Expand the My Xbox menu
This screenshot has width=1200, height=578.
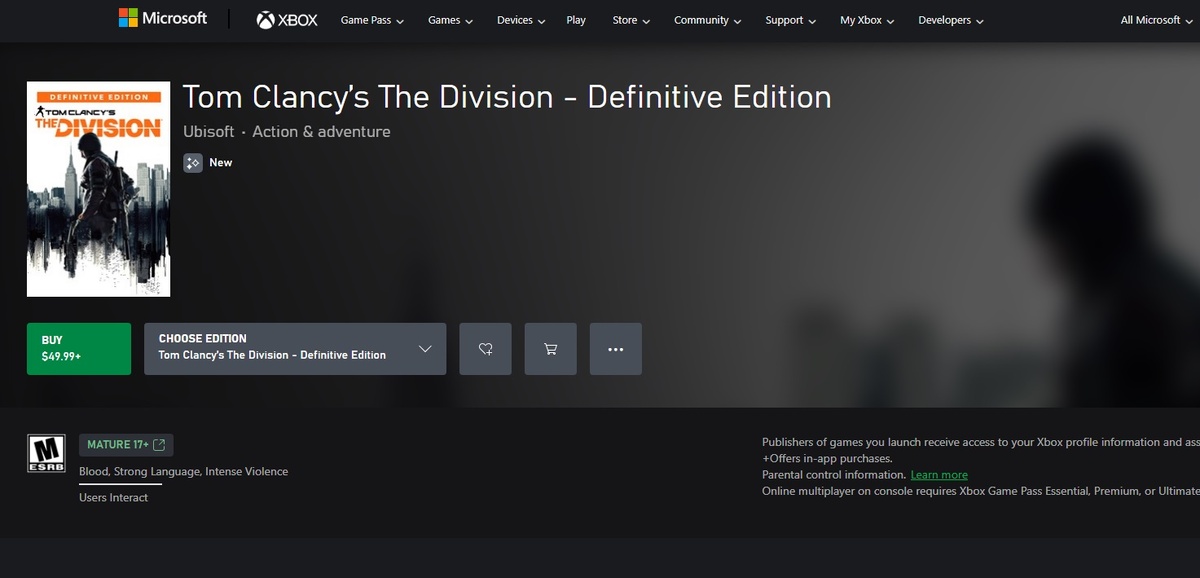[867, 20]
